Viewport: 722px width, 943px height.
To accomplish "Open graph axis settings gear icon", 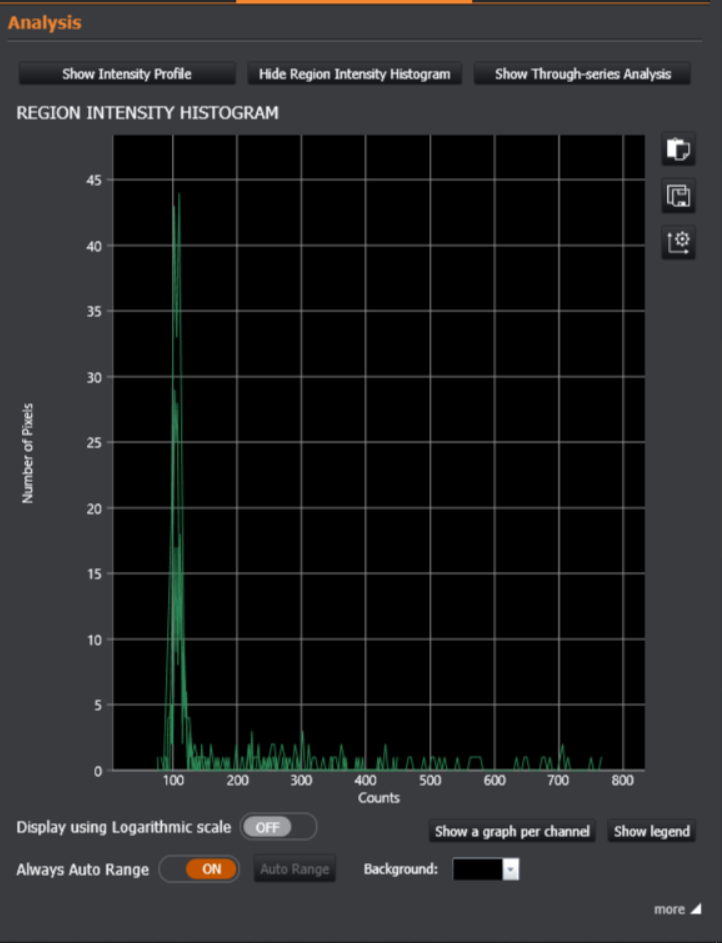I will click(x=678, y=242).
